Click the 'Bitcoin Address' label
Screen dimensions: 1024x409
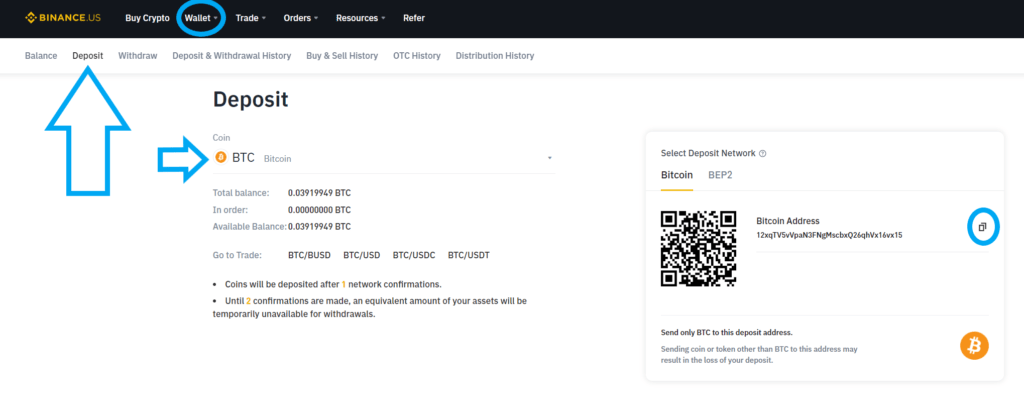[x=788, y=221]
